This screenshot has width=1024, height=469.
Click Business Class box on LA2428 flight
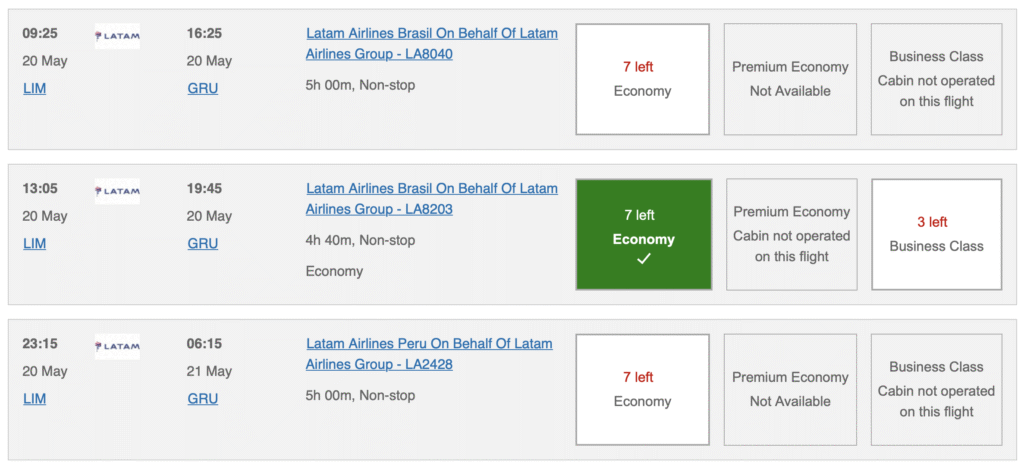click(x=936, y=389)
